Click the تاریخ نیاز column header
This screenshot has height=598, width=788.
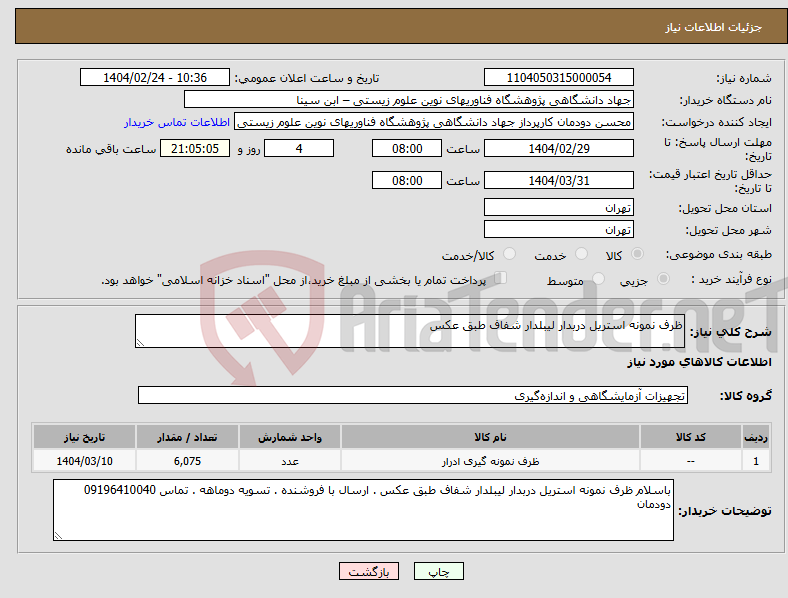point(84,437)
